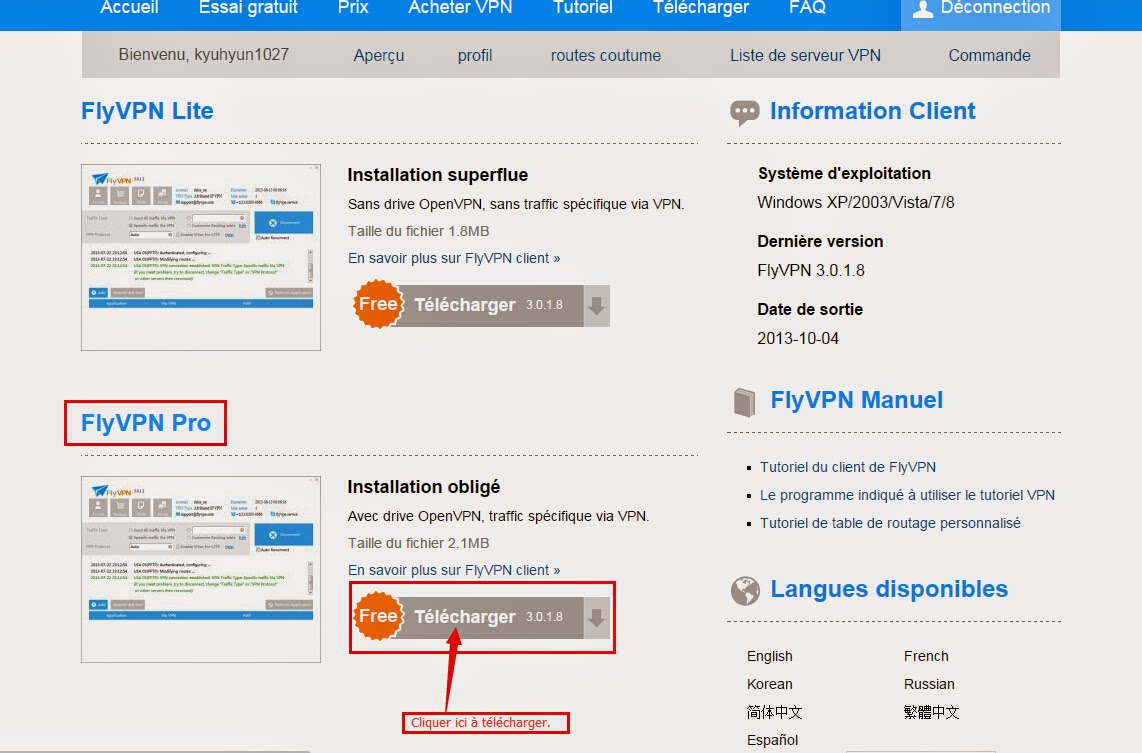Click the Free badge on Pro download

[378, 616]
